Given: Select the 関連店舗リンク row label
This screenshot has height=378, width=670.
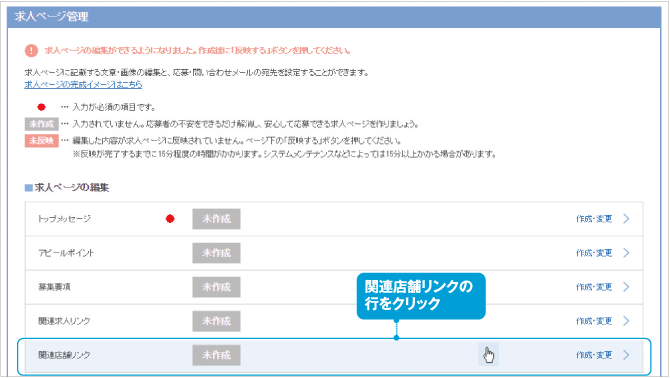Looking at the screenshot, I should tap(64, 355).
